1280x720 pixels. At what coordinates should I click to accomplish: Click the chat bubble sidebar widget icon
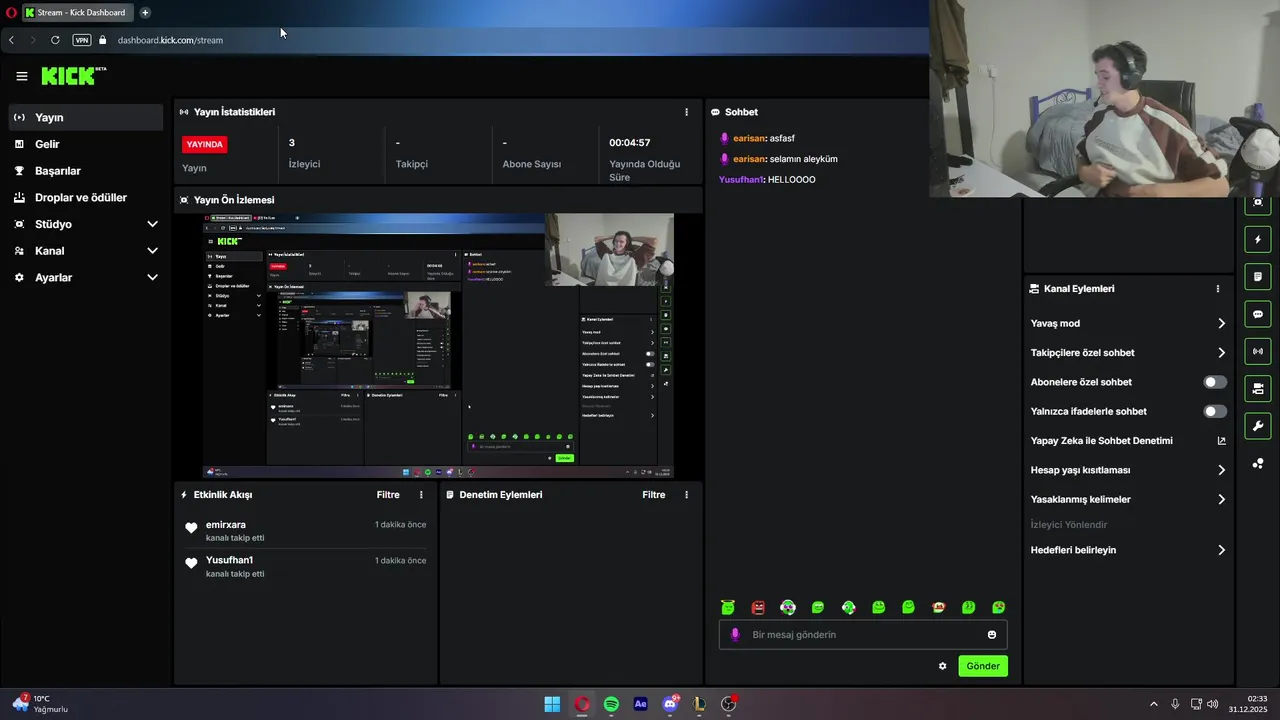click(x=1258, y=314)
